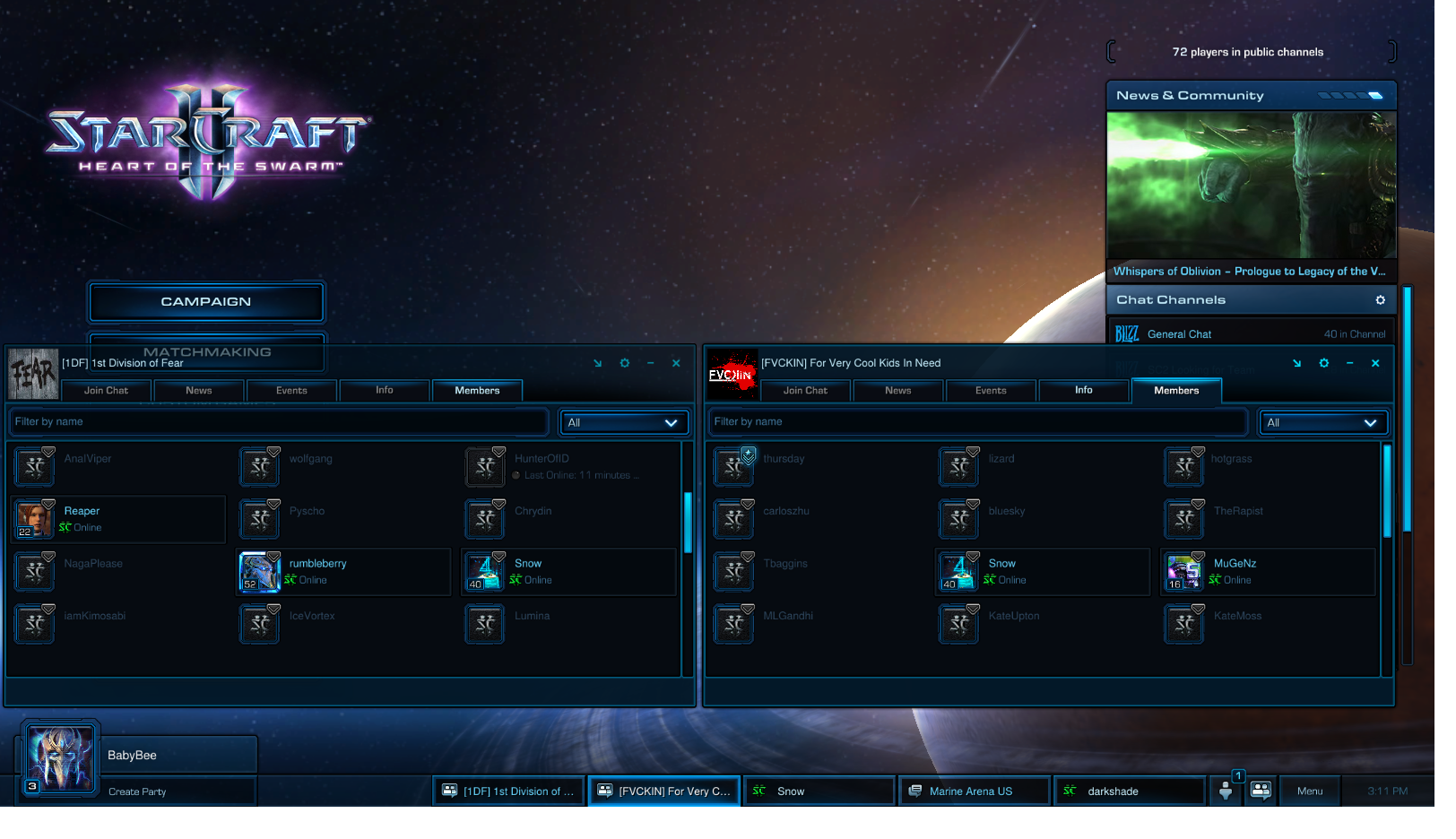
Task: Select HunterOIID member entry
Action: [x=568, y=467]
